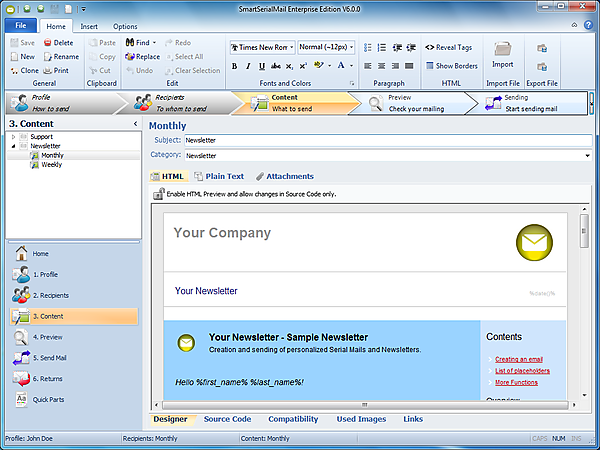This screenshot has height=450, width=600.
Task: Open the Used Images tab
Action: pyautogui.click(x=361, y=419)
